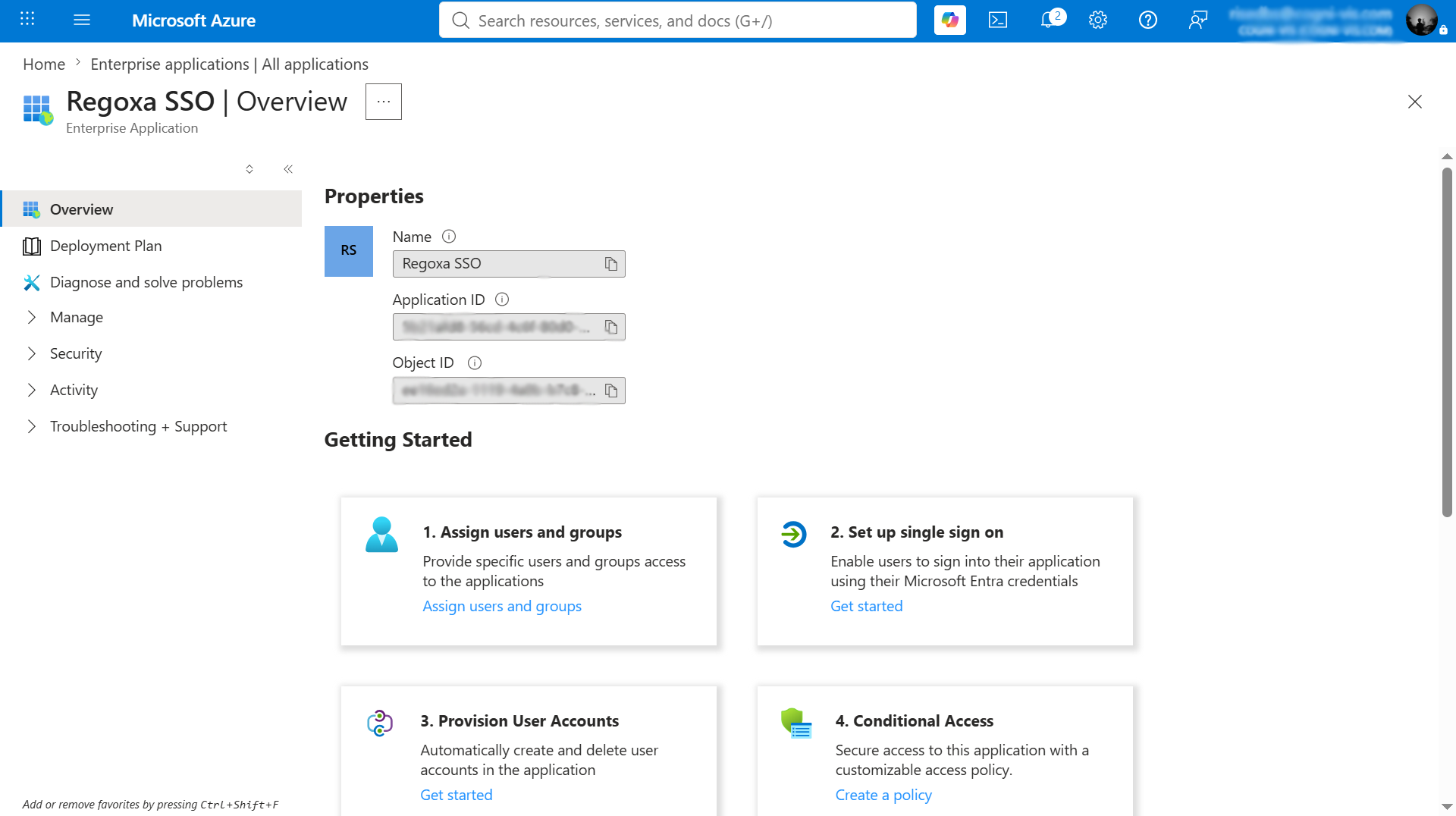1456x816 pixels.
Task: Select Overview in the side menu
Action: click(152, 209)
